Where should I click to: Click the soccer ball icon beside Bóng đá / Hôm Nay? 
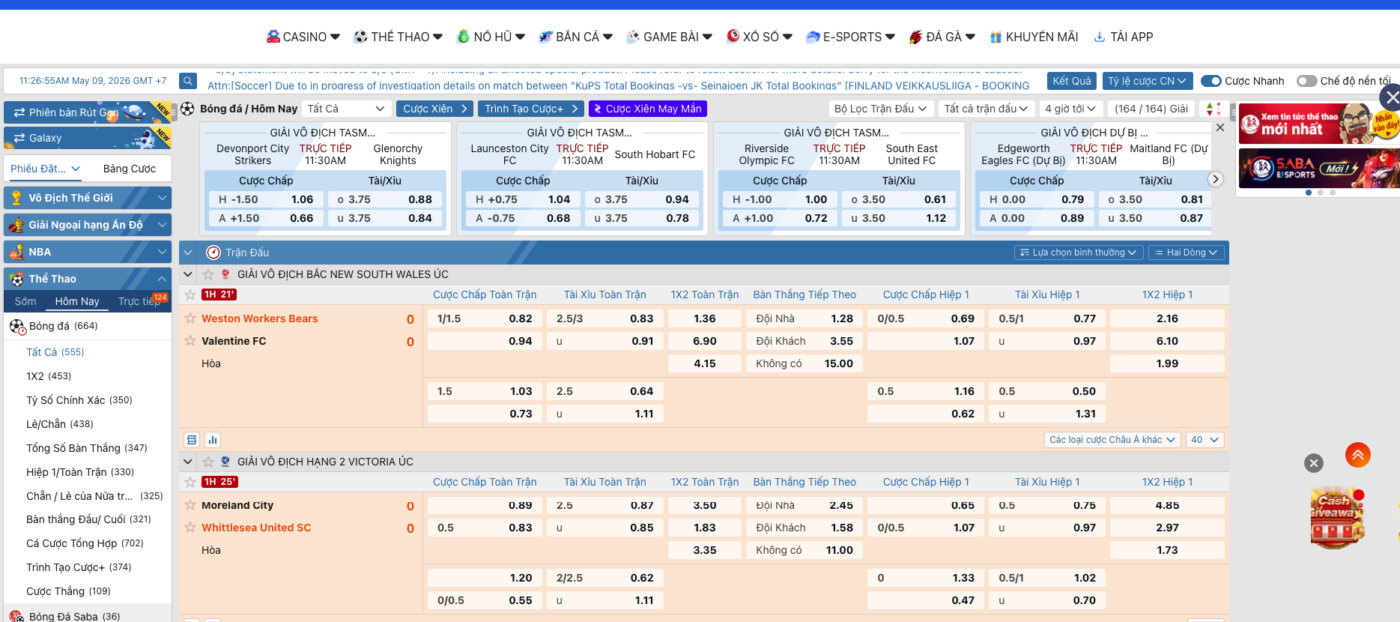pyautogui.click(x=187, y=108)
